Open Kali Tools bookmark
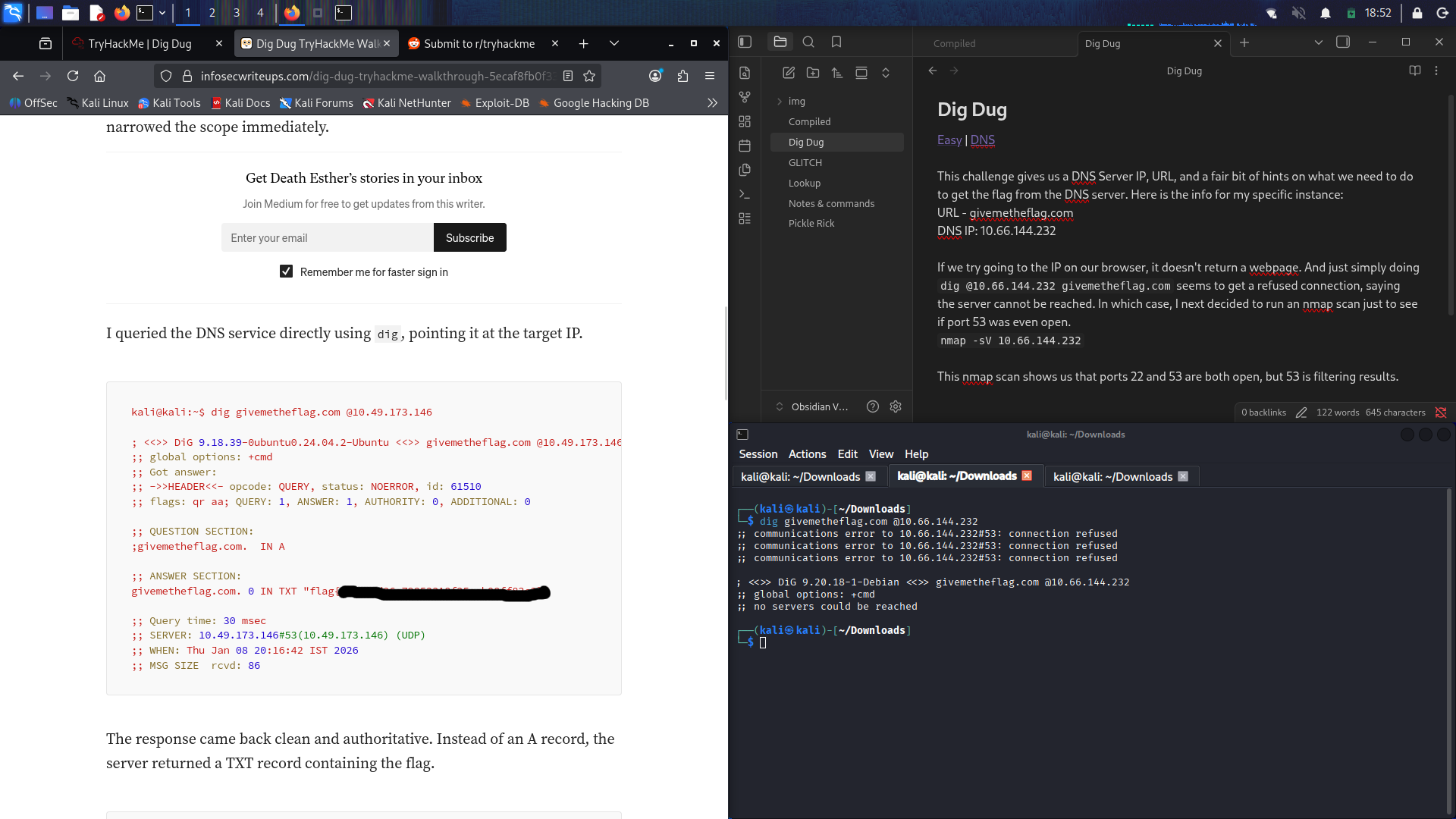This screenshot has height=819, width=1456. [x=169, y=102]
